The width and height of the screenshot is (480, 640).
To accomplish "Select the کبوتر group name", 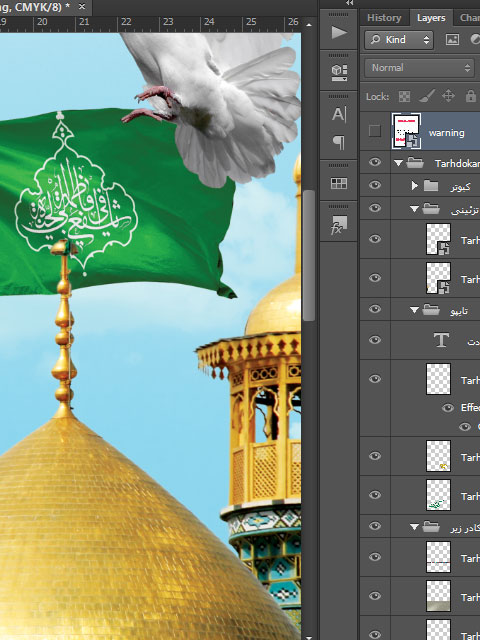I will click(x=461, y=187).
